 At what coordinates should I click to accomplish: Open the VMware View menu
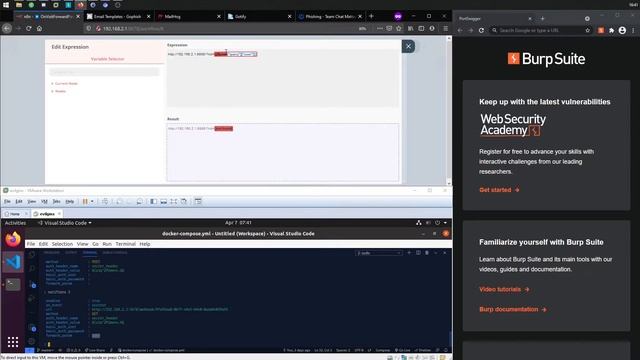click(31, 202)
